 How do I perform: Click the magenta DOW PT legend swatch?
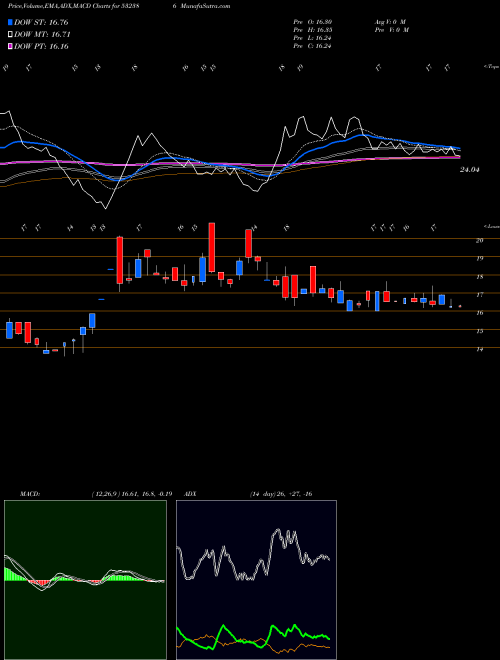pyautogui.click(x=10, y=46)
